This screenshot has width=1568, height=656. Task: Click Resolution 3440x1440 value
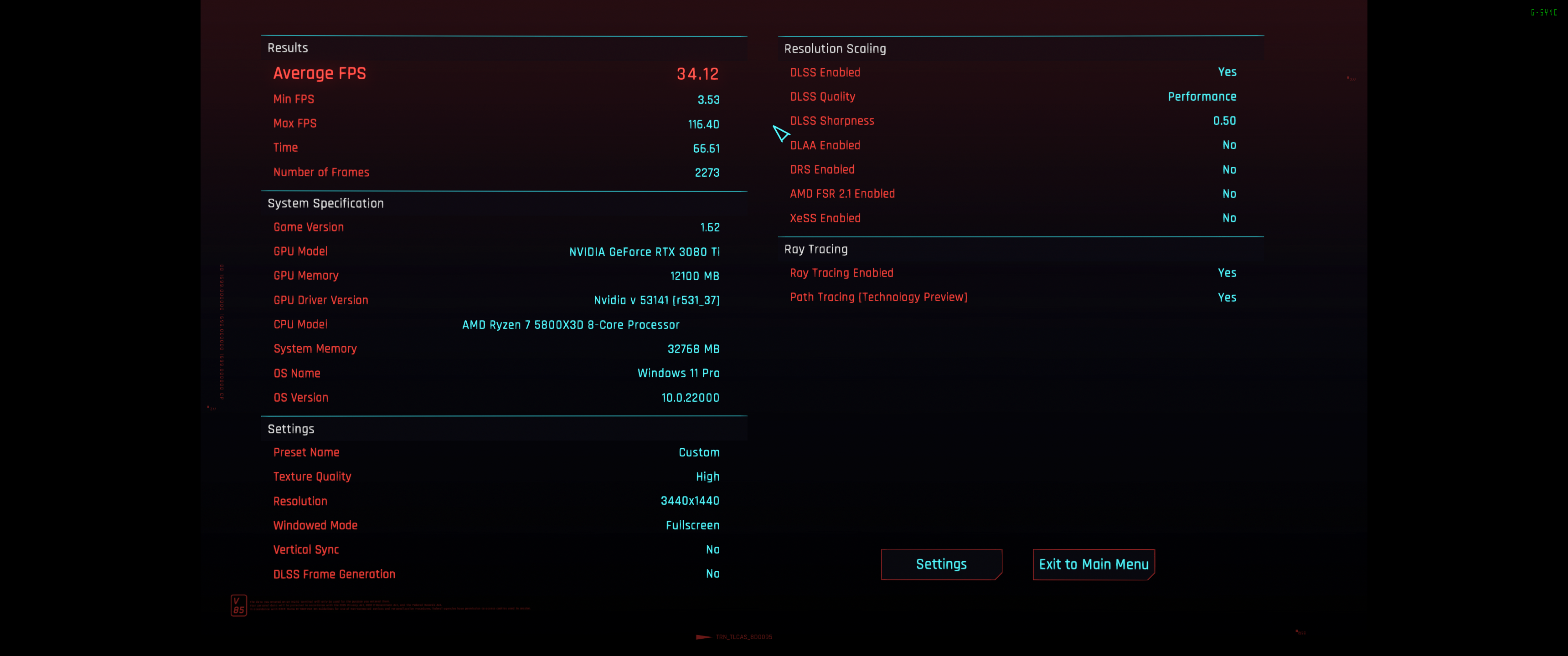tap(690, 501)
